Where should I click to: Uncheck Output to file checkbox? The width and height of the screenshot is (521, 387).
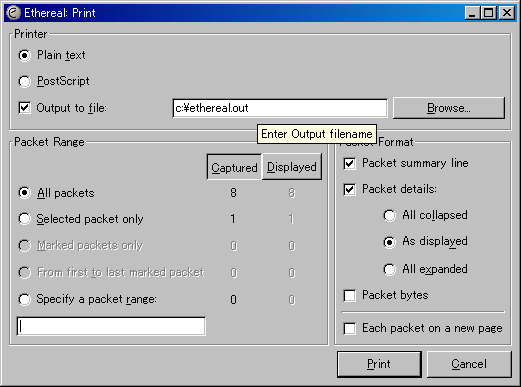[25, 108]
